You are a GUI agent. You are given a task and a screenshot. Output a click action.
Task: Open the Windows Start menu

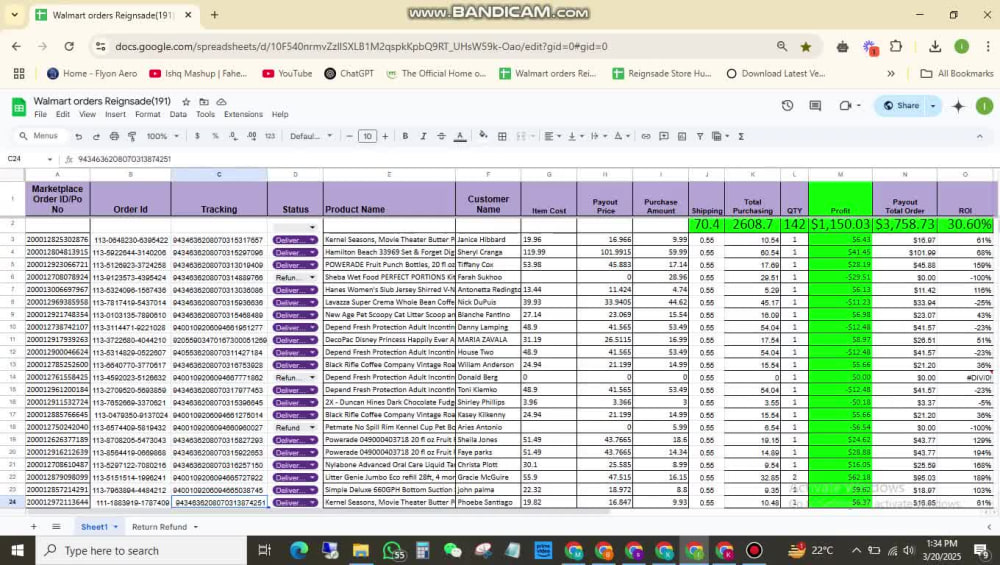(x=17, y=550)
